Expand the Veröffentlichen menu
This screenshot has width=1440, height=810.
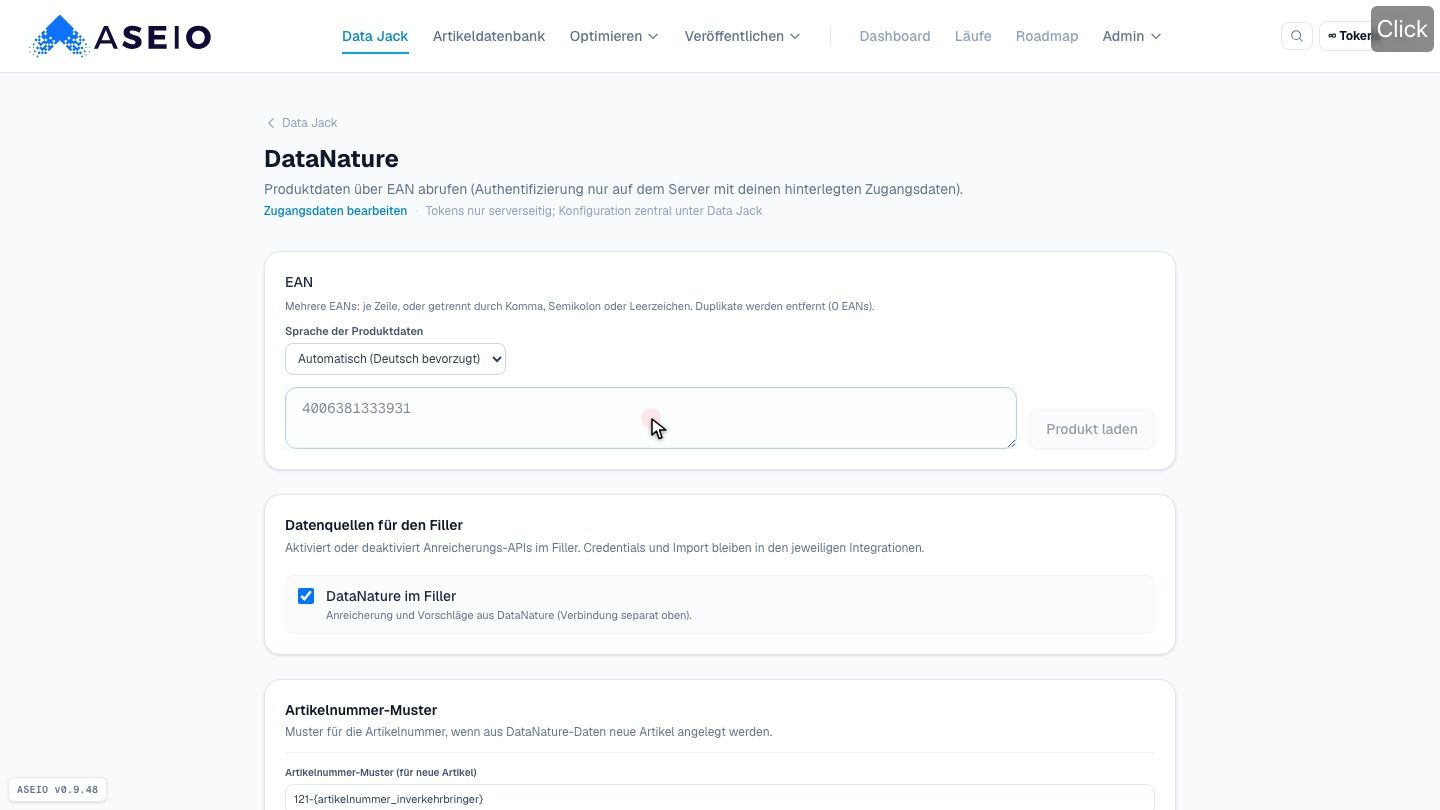pyautogui.click(x=742, y=36)
